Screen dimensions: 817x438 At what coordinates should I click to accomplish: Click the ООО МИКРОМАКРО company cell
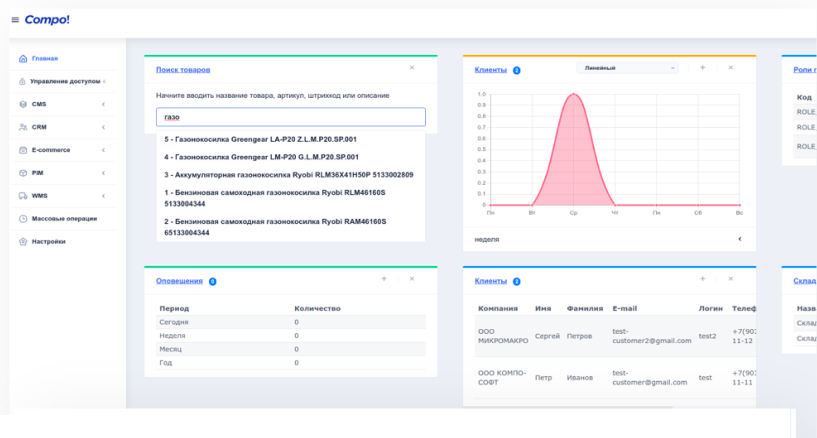(x=503, y=336)
